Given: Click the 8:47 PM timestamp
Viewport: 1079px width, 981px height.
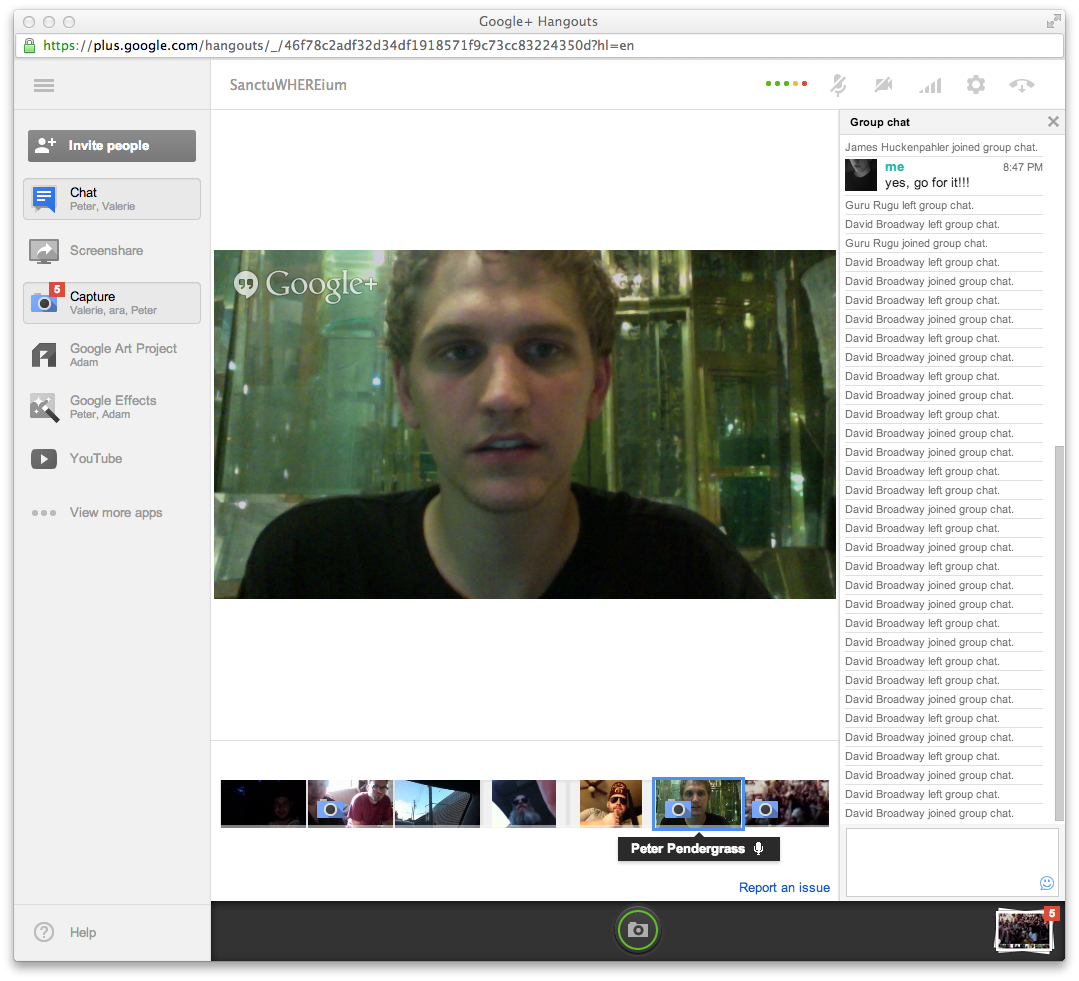Looking at the screenshot, I should pyautogui.click(x=1023, y=167).
